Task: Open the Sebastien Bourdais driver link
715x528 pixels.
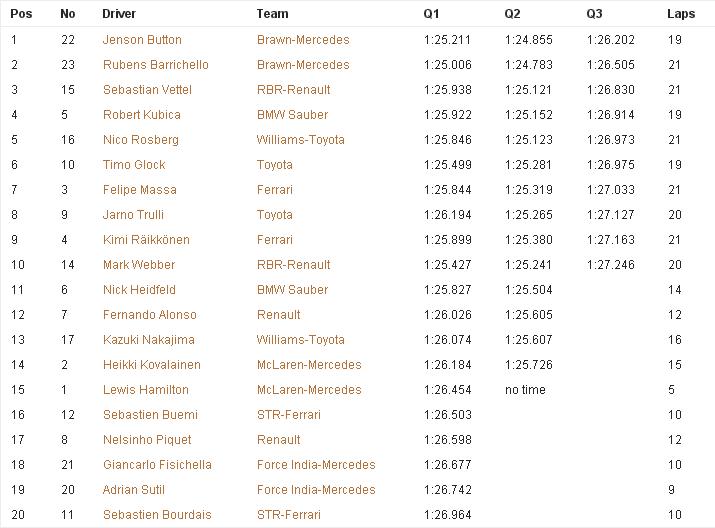Action: pyautogui.click(x=157, y=515)
